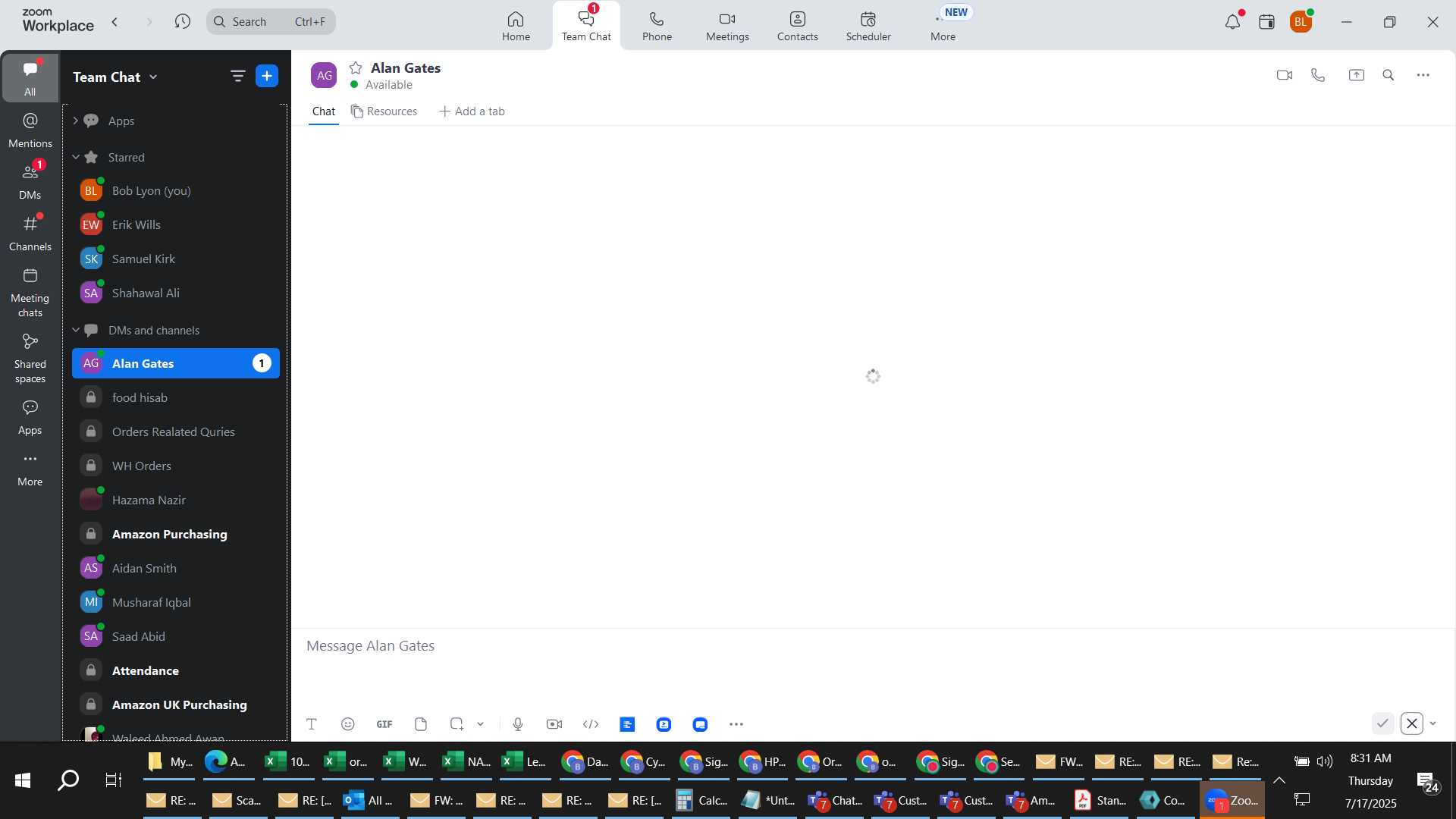Show hidden system tray icons
The width and height of the screenshot is (1456, 819).
tap(1279, 780)
